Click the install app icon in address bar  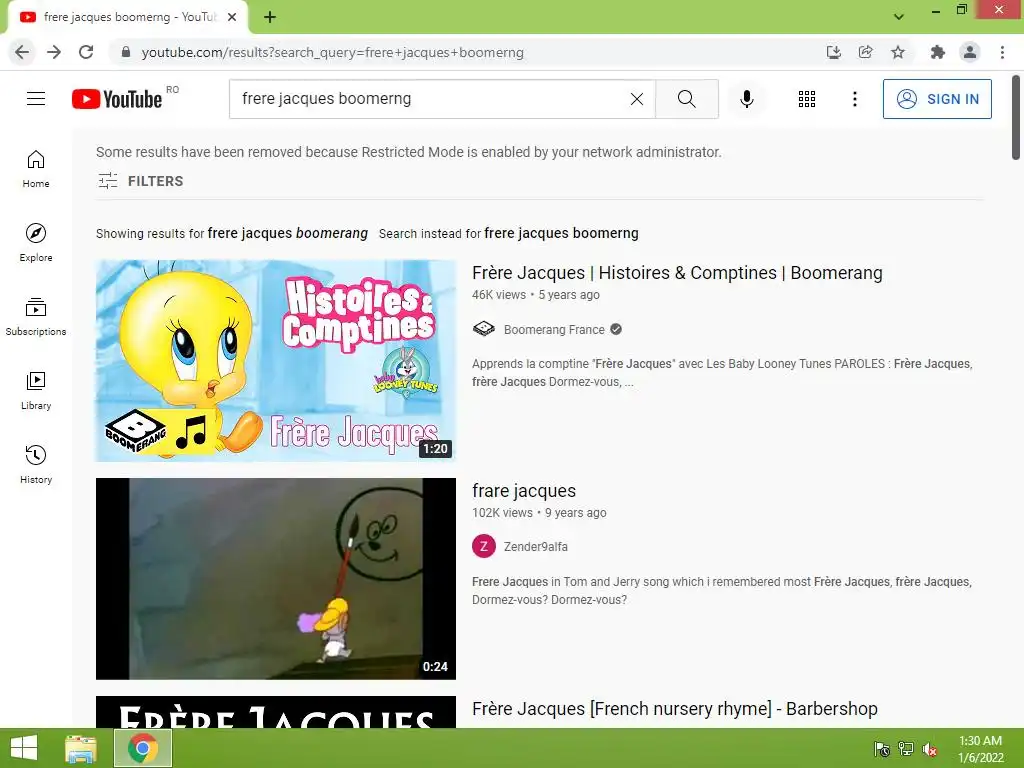click(x=833, y=52)
